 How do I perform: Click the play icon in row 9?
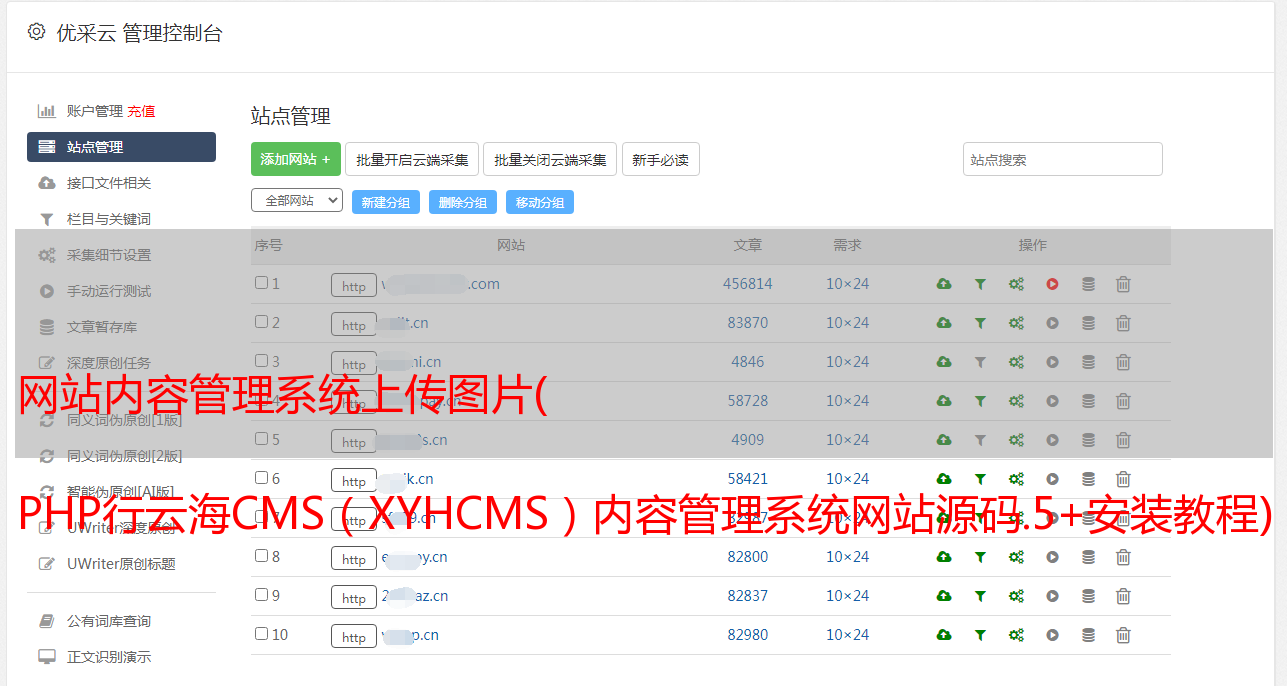click(x=1052, y=596)
